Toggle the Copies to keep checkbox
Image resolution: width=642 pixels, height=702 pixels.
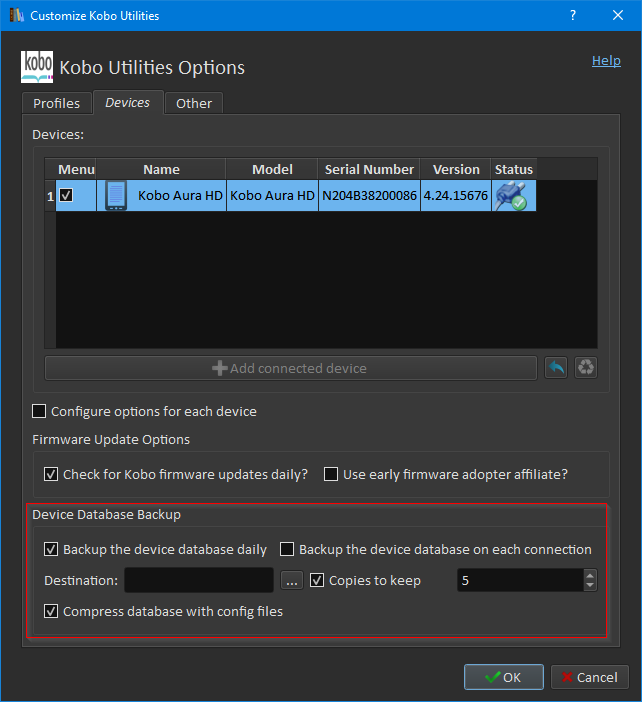317,580
